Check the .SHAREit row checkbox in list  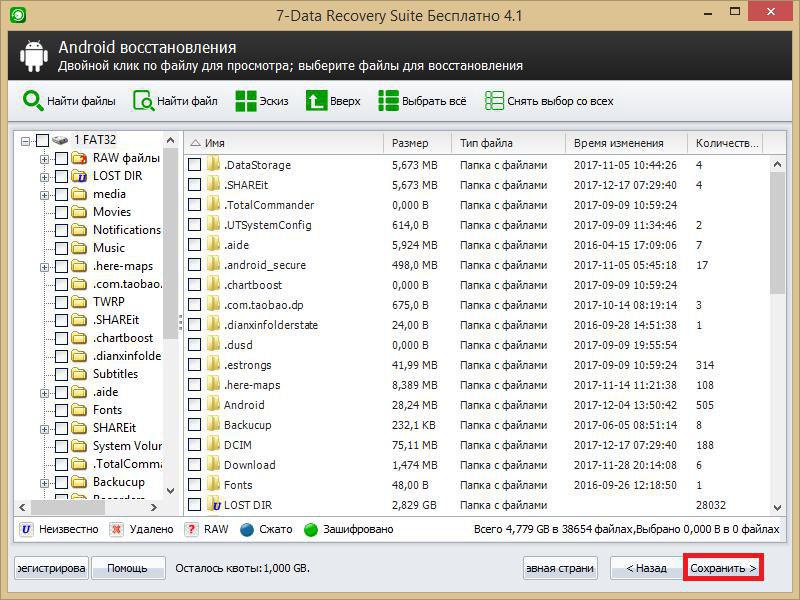(x=194, y=184)
